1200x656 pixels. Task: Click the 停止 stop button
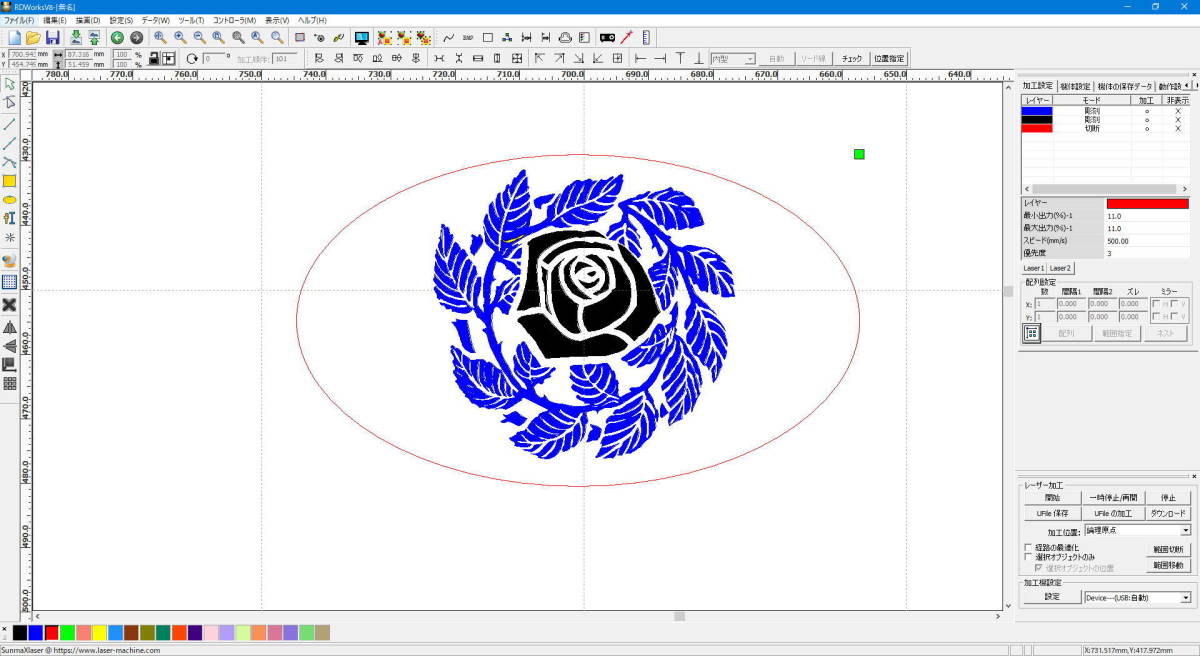[x=1168, y=498]
